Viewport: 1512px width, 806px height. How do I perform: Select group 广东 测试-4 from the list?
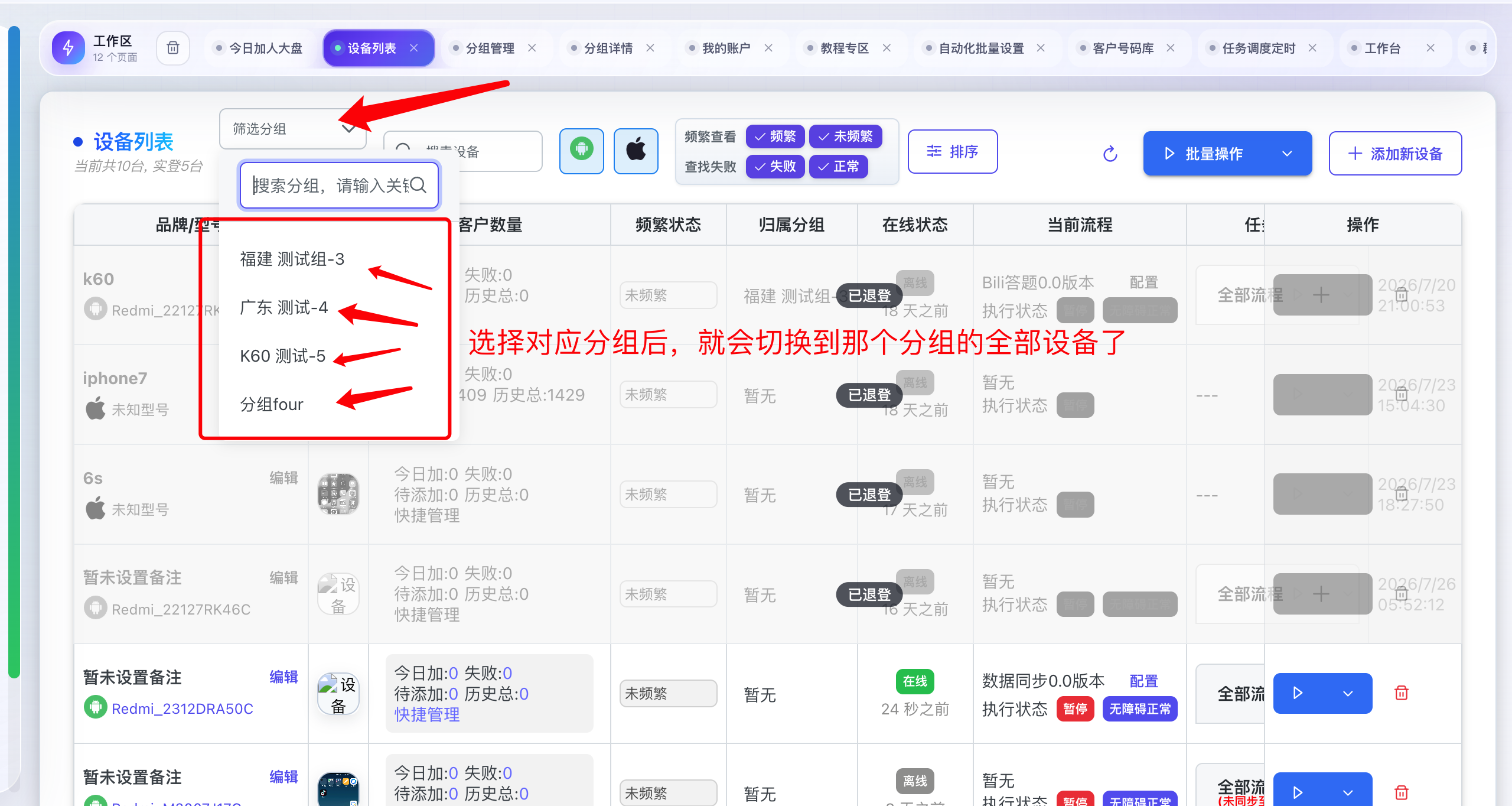click(283, 307)
